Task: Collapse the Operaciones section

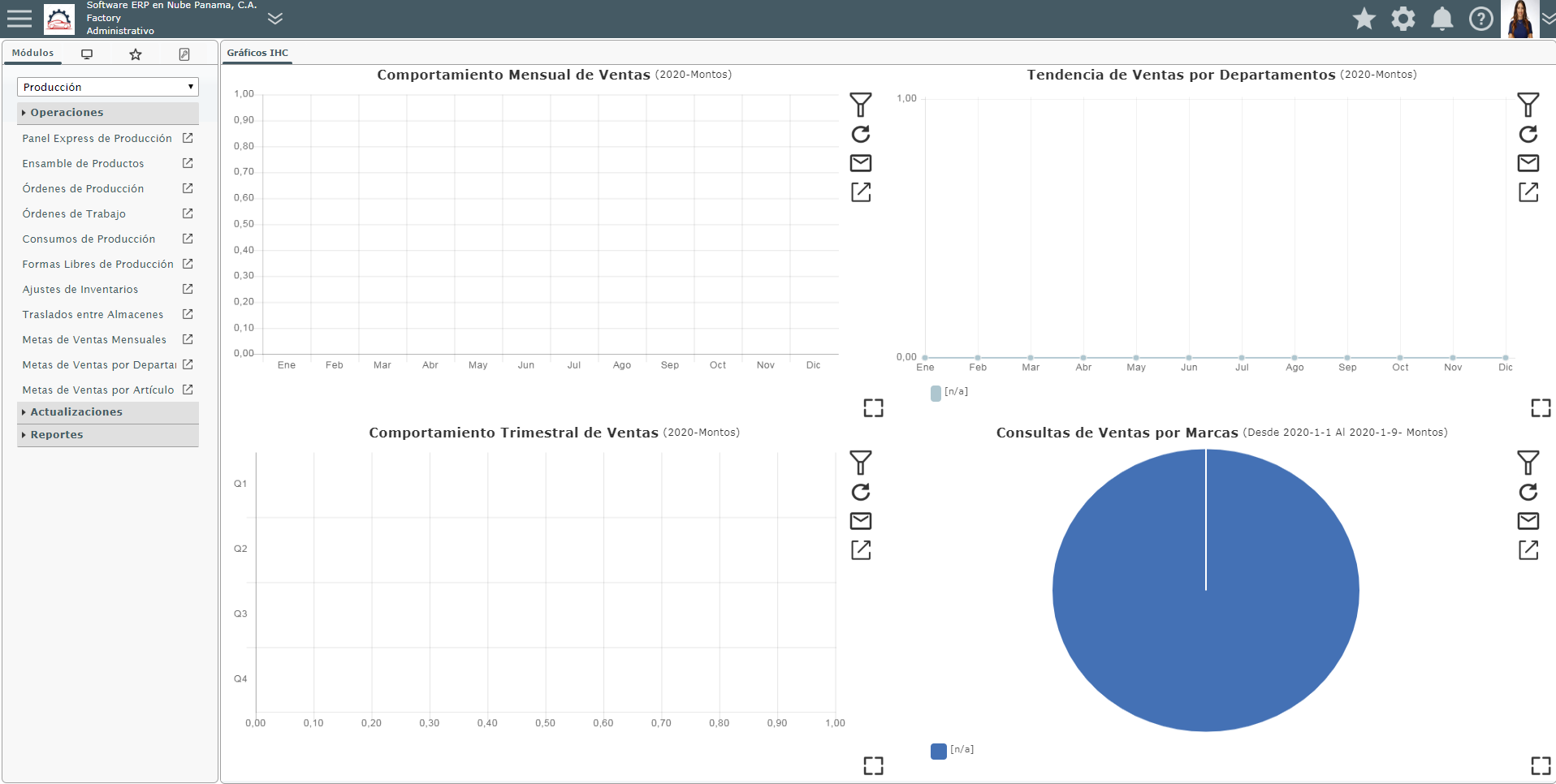Action: 108,113
